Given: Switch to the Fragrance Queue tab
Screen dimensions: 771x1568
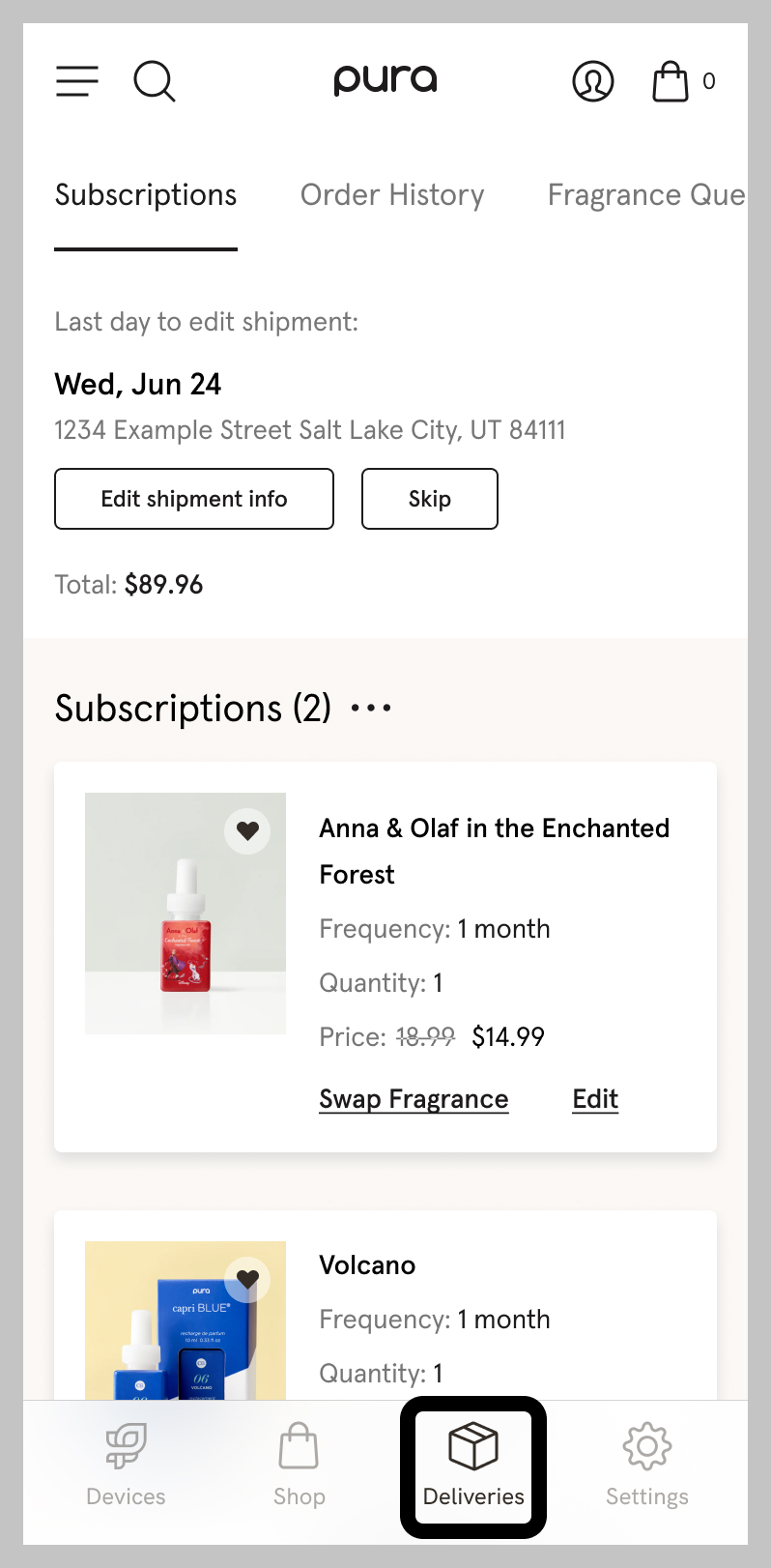Looking at the screenshot, I should click(x=645, y=195).
